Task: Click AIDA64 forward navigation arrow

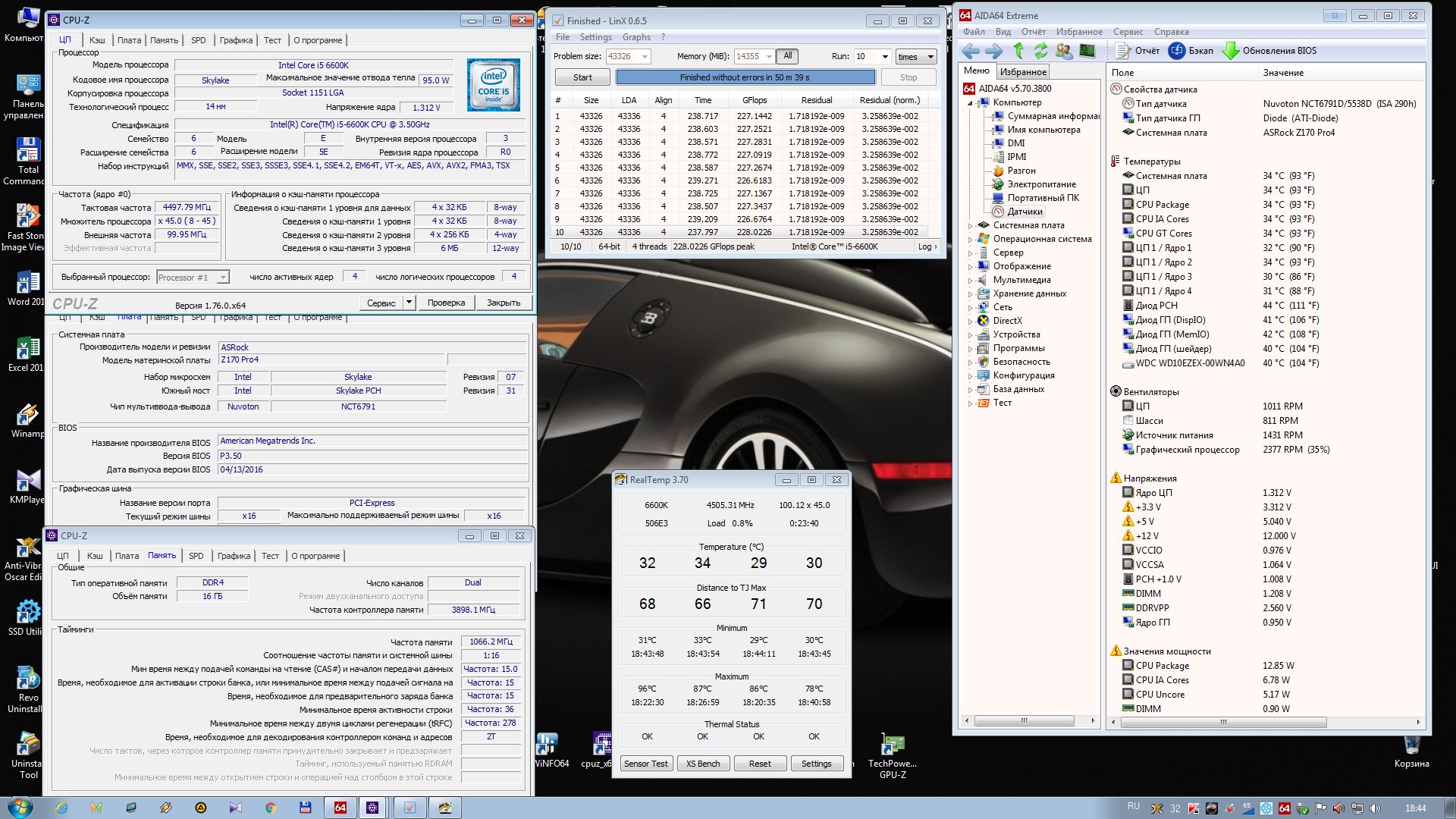Action: point(993,51)
